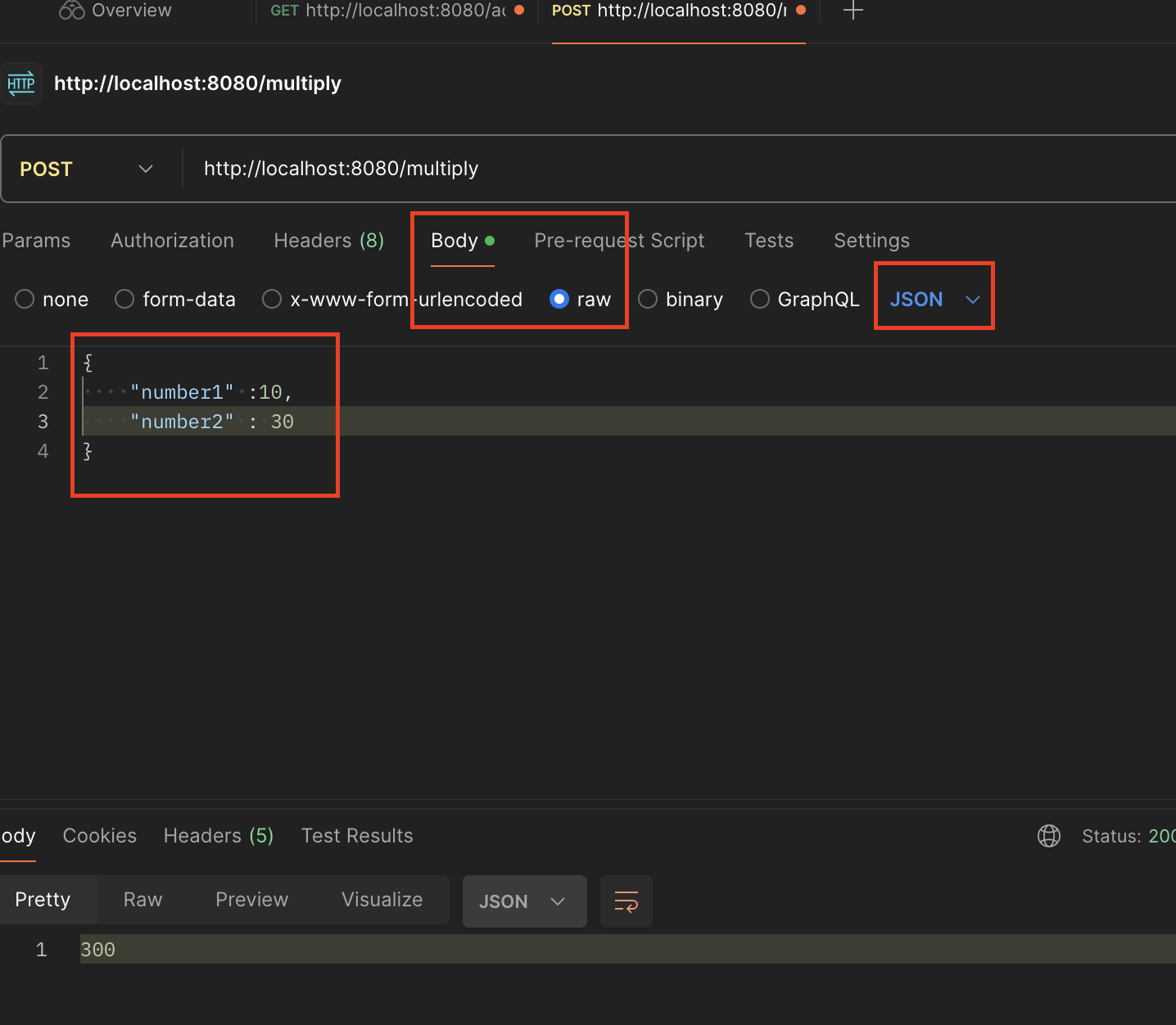The height and width of the screenshot is (1025, 1176).
Task: Click the network globe icon
Action: click(1049, 836)
